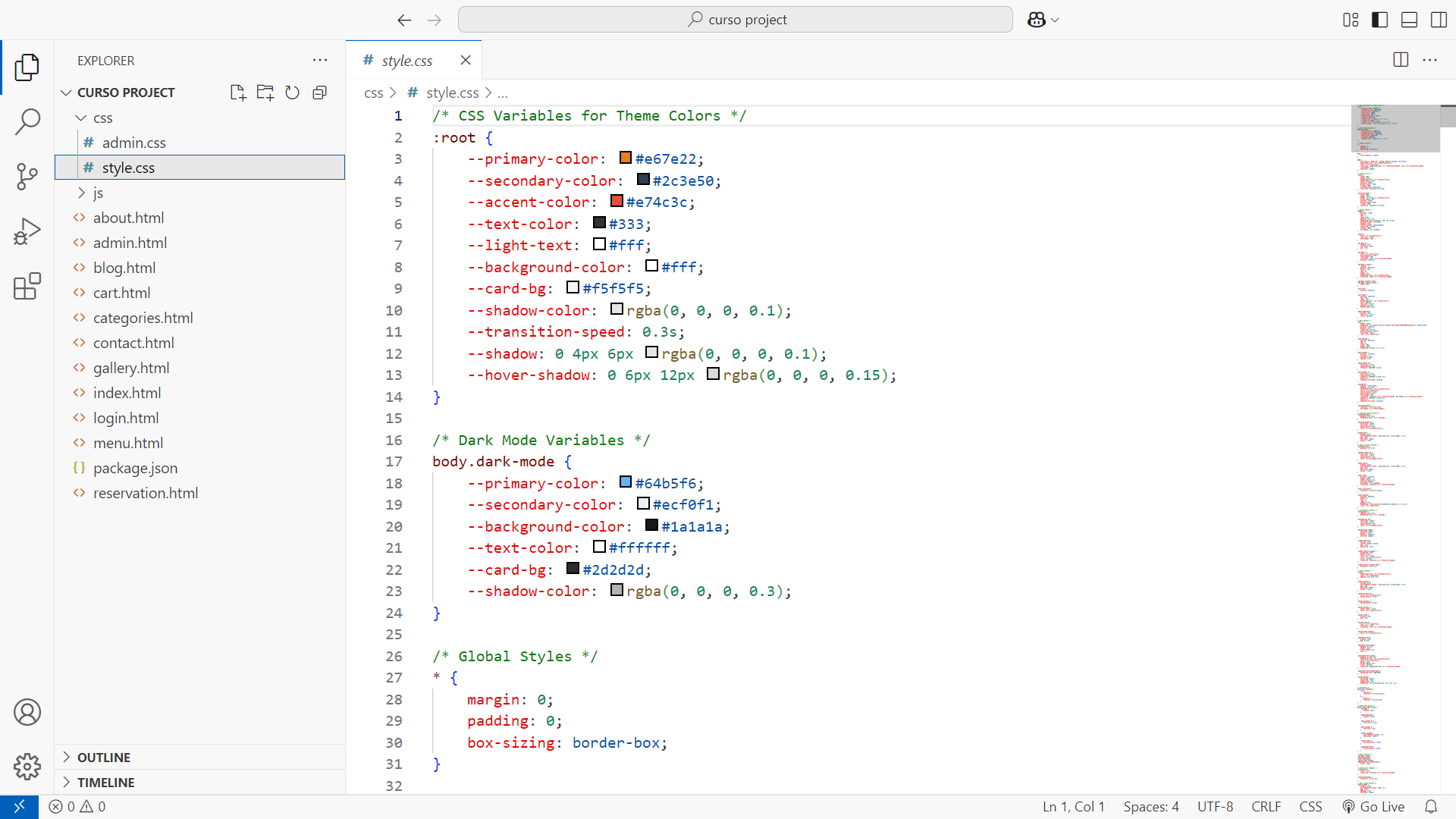Click the breadcrumb ellipsis symbol segment
The width and height of the screenshot is (1456, 819).
[x=502, y=93]
